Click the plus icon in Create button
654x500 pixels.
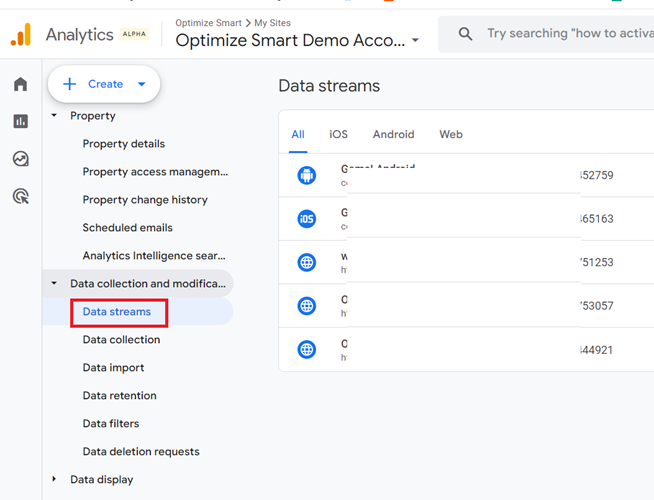tap(70, 84)
